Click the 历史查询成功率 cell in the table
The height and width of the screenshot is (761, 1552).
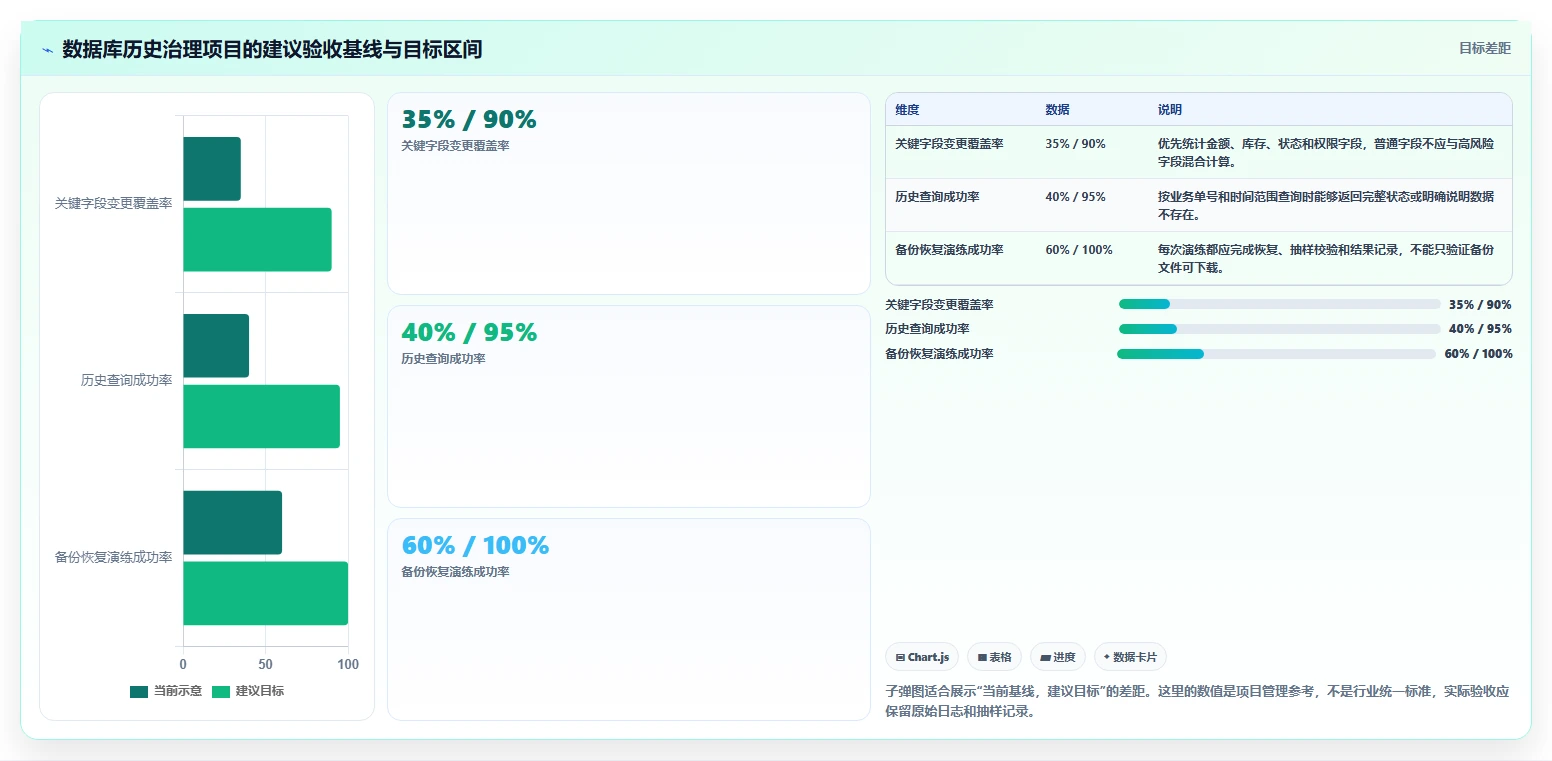pyautogui.click(x=937, y=197)
